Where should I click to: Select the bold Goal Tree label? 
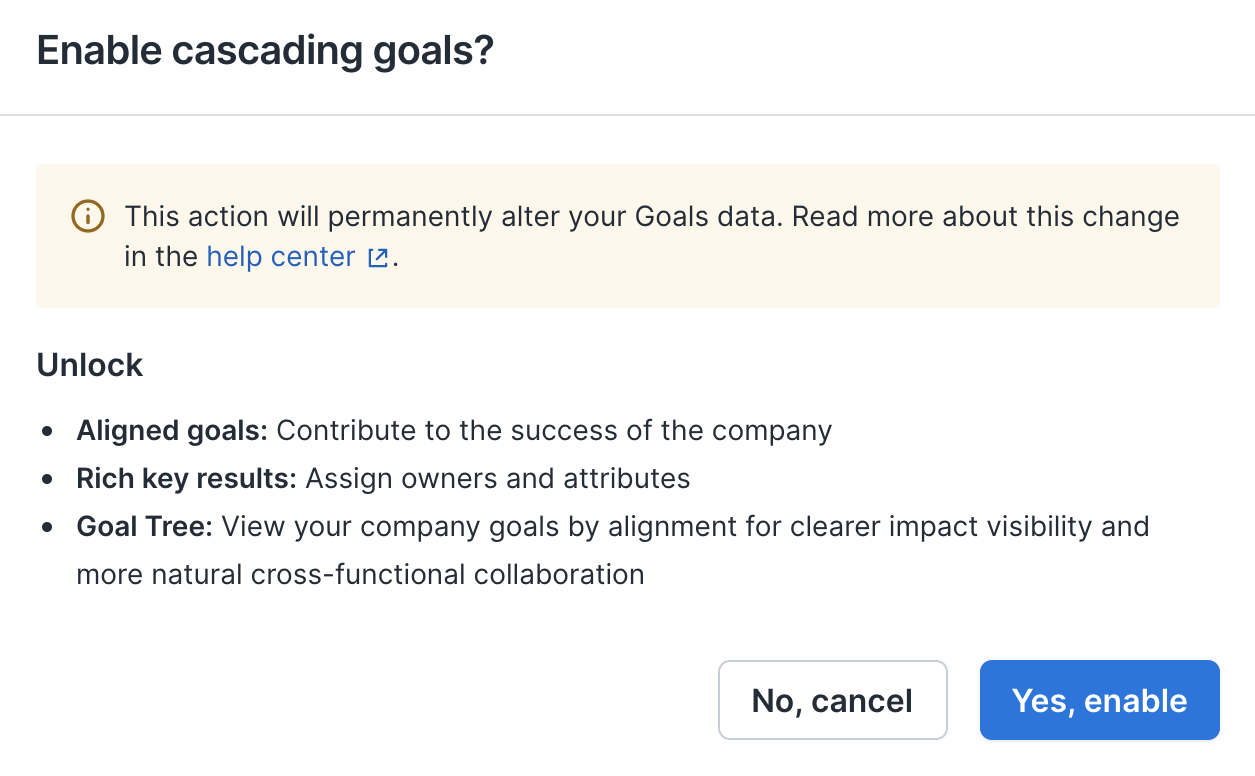tap(145, 526)
